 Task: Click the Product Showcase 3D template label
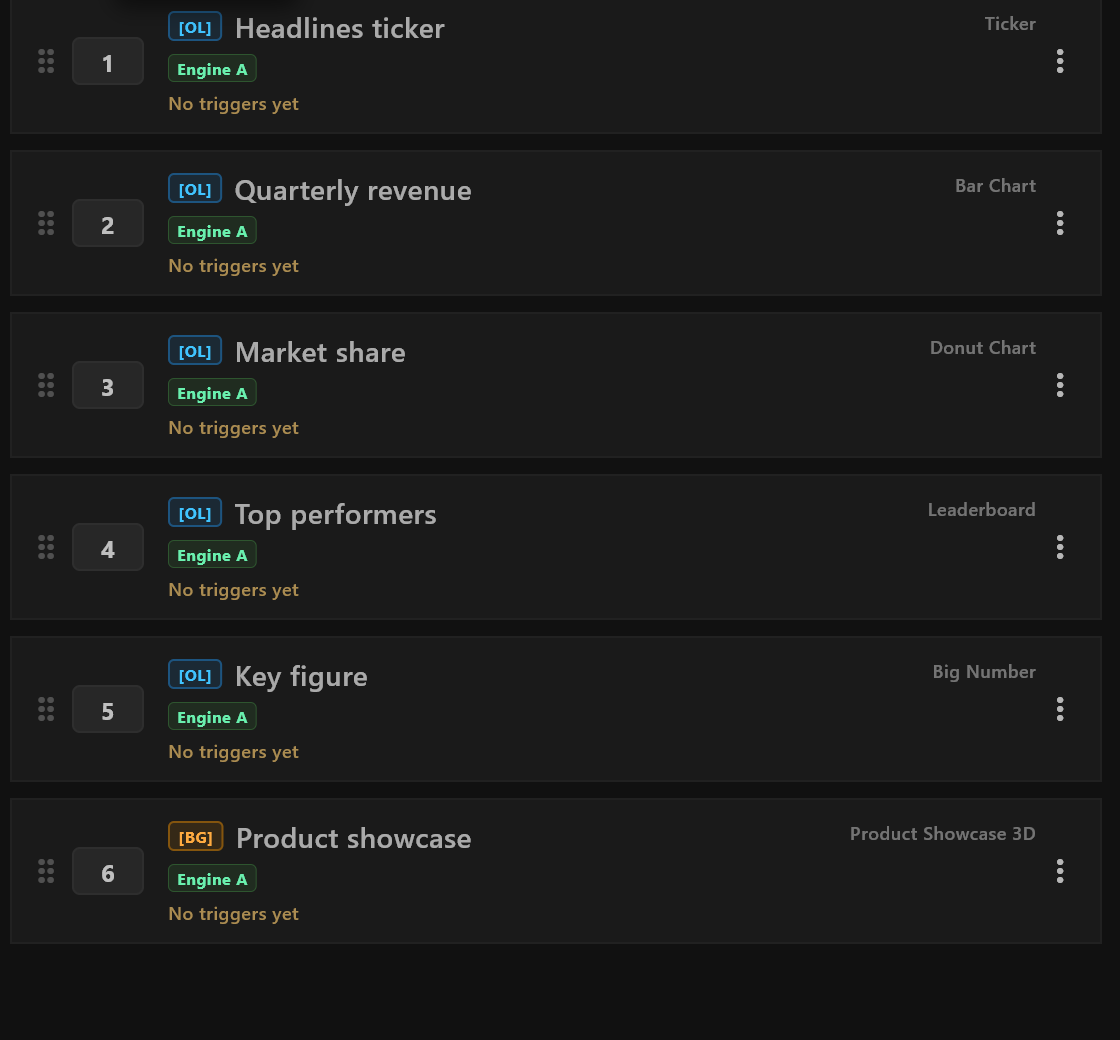pyautogui.click(x=943, y=834)
